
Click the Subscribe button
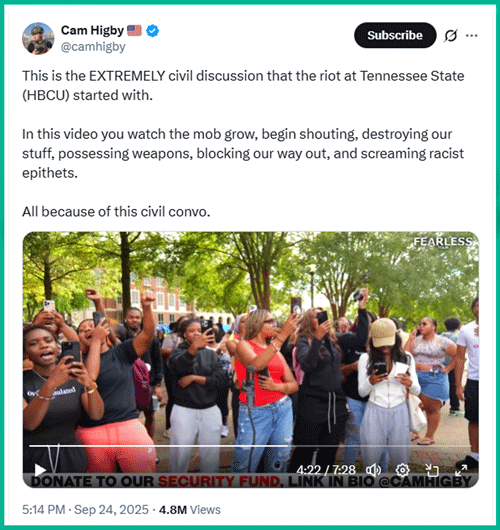pyautogui.click(x=395, y=35)
